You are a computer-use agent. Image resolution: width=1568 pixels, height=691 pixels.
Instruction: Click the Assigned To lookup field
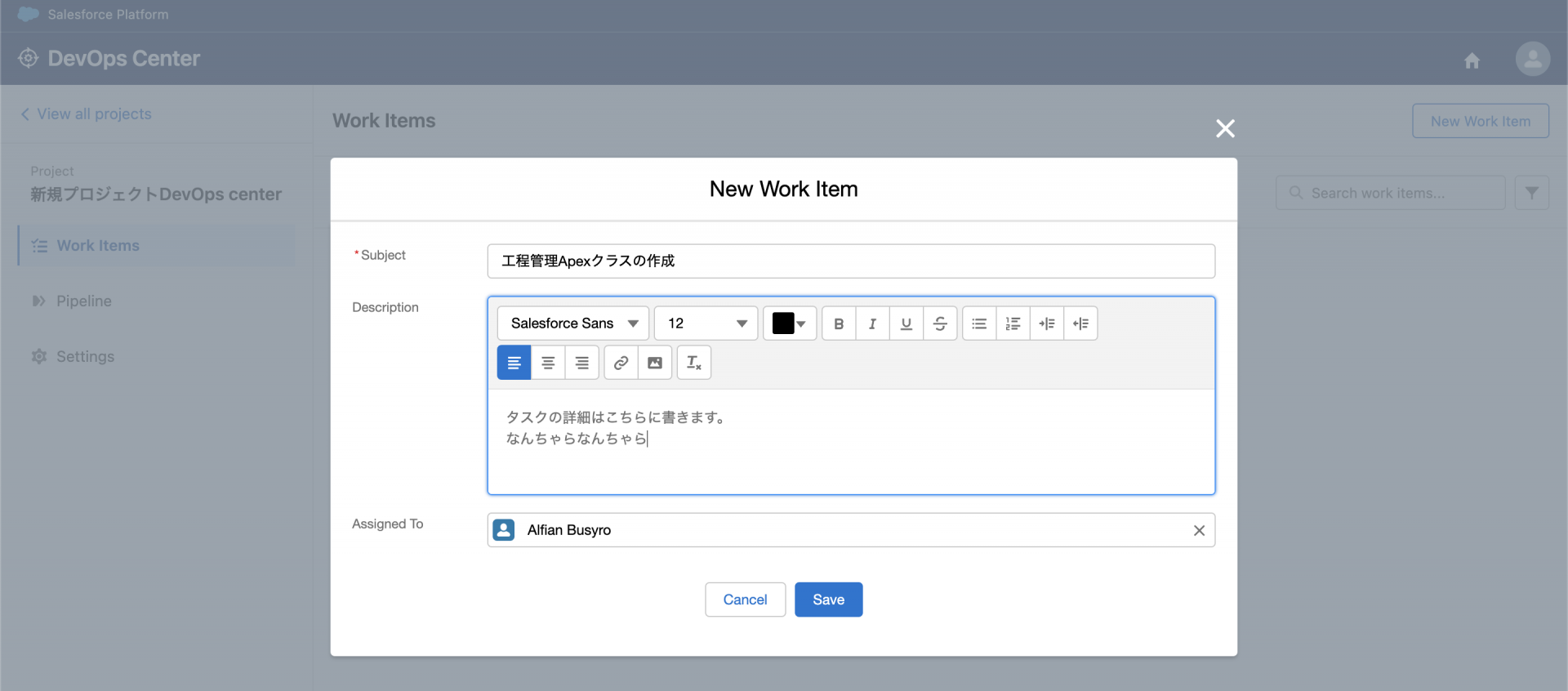(x=851, y=530)
